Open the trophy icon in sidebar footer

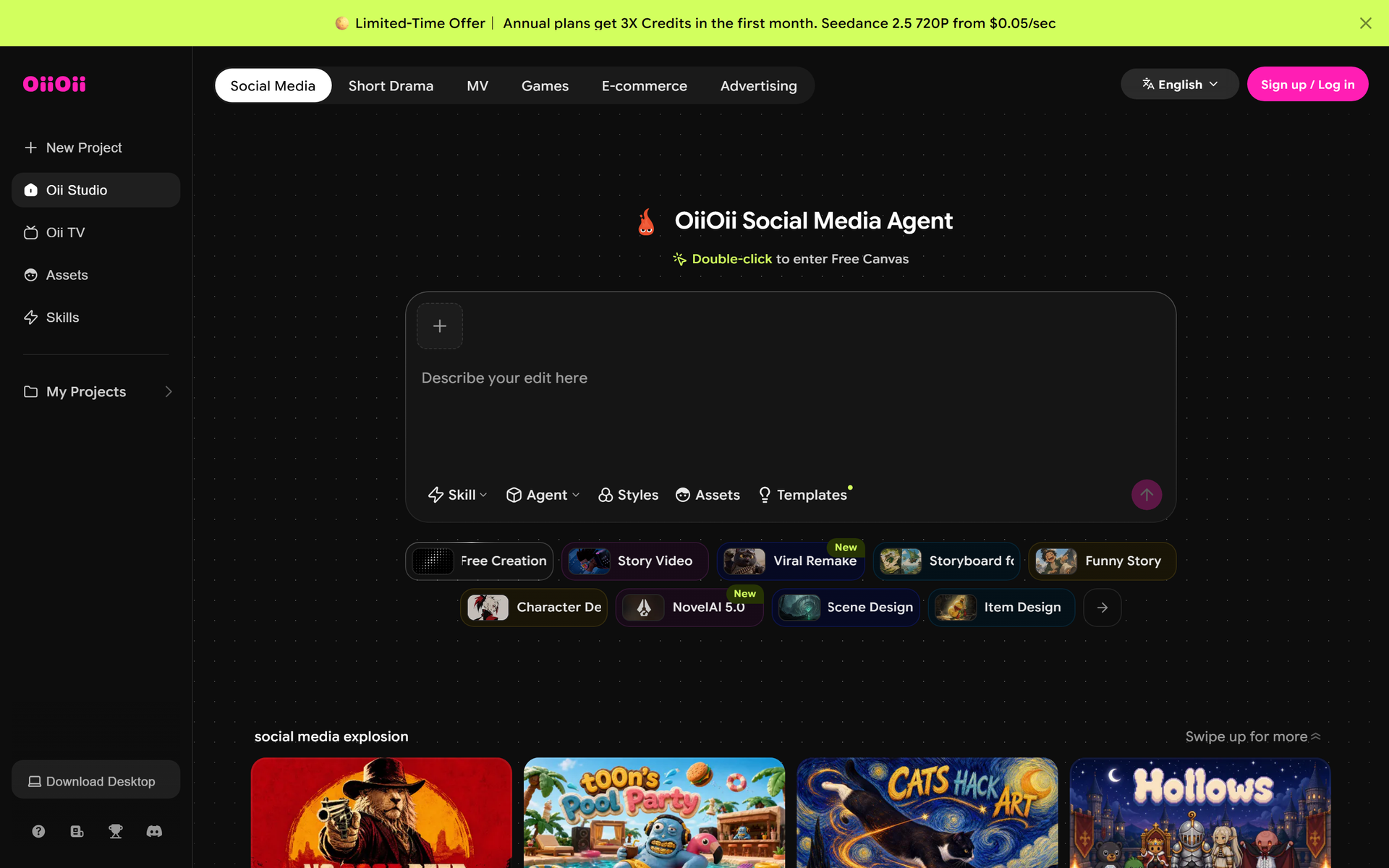coord(115,831)
